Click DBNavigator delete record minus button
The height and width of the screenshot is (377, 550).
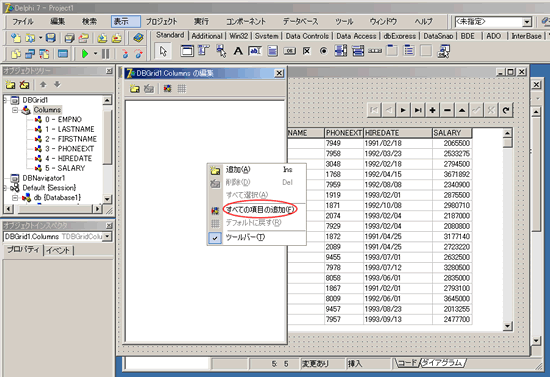pos(447,110)
